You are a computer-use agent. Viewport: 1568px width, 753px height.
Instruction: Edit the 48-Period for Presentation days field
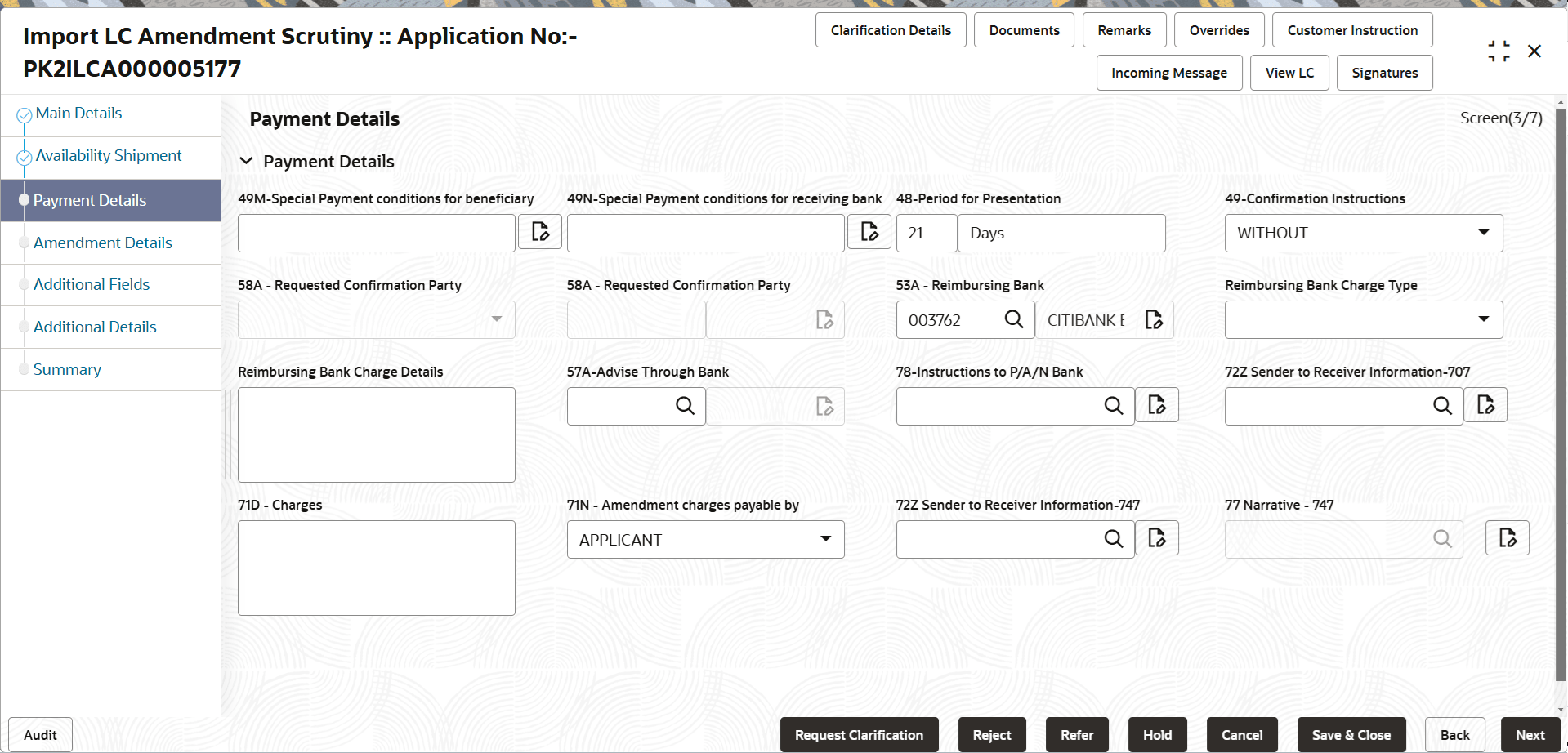pos(926,233)
